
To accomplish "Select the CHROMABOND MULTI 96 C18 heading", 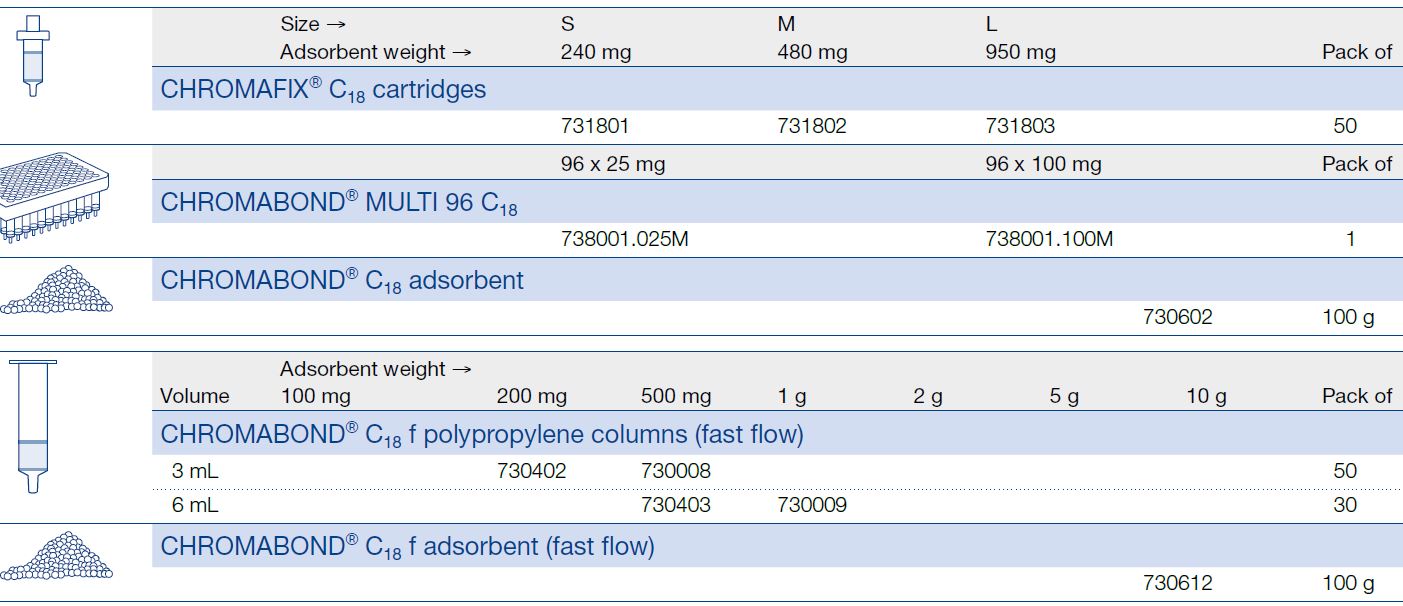I will point(339,203).
